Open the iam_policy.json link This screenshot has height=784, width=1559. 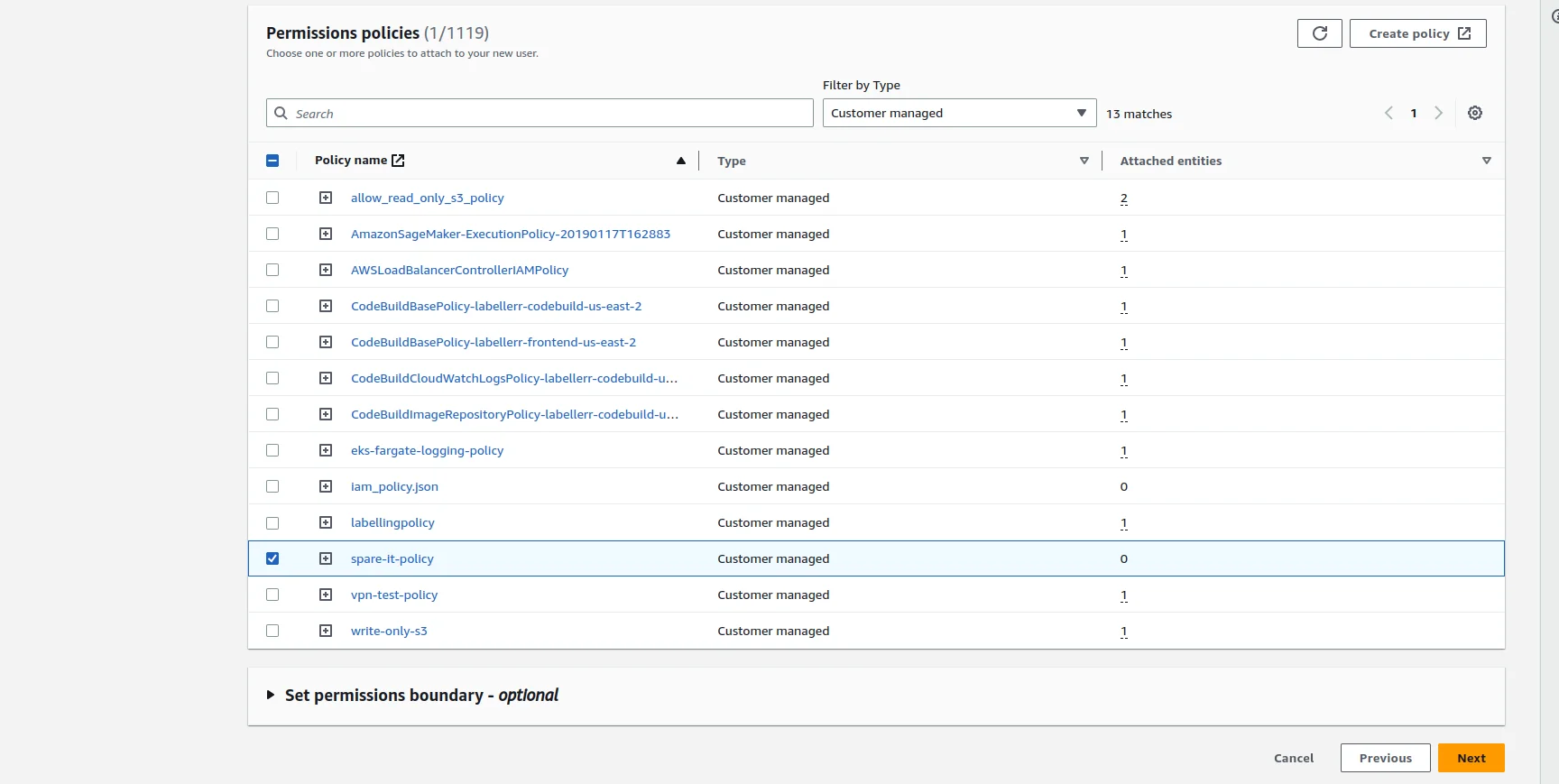394,486
